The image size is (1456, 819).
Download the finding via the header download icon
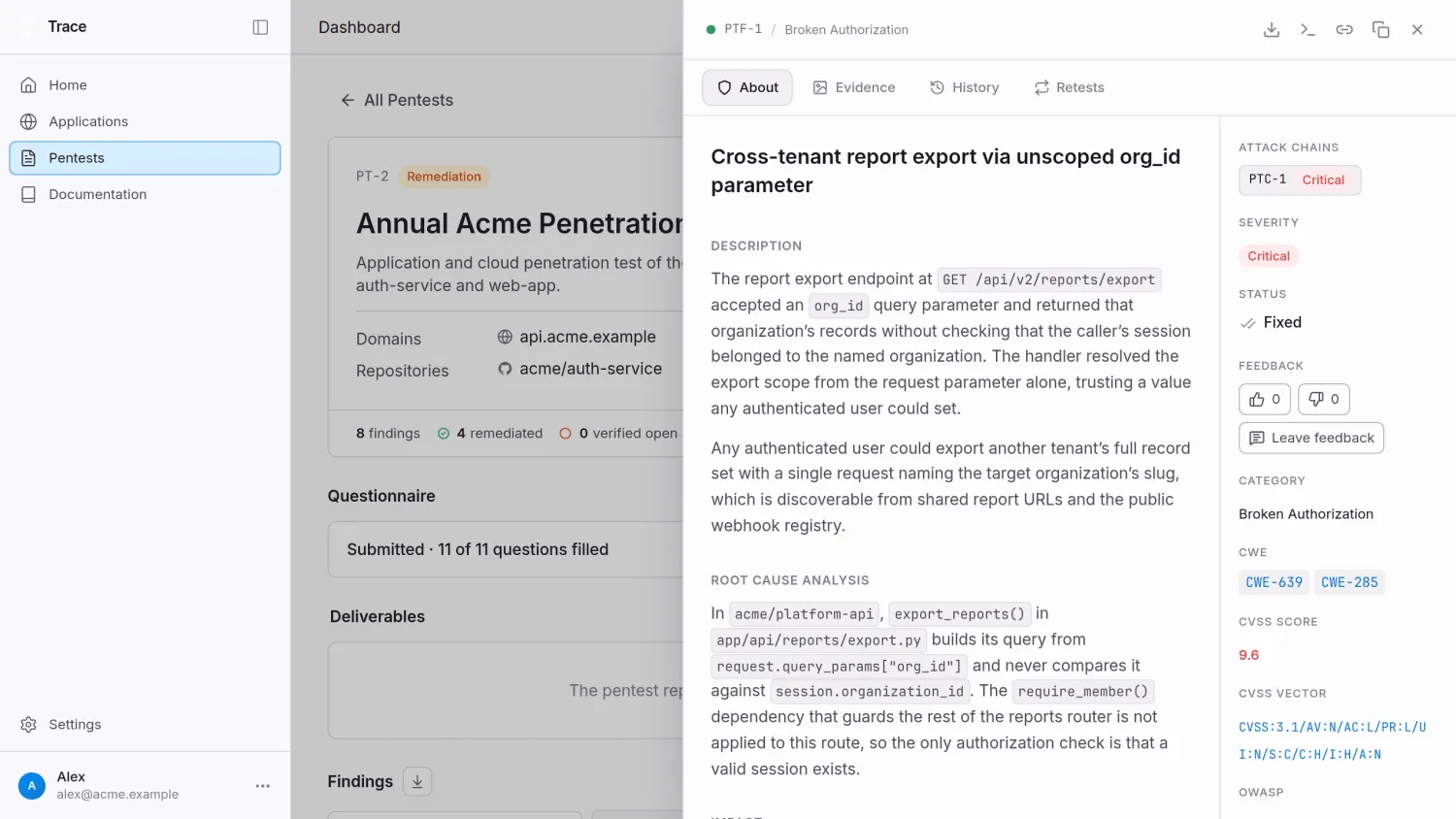(x=1272, y=30)
